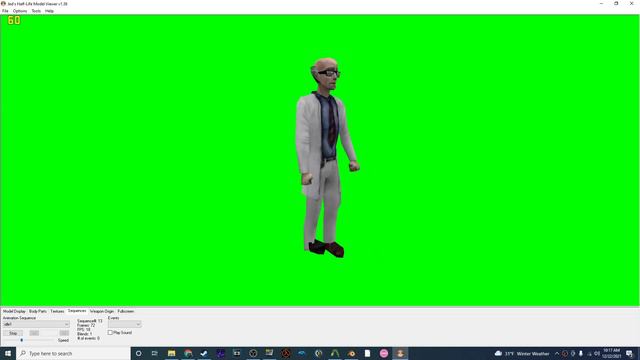Open the Help menu
The width and height of the screenshot is (640, 360).
[x=49, y=11]
